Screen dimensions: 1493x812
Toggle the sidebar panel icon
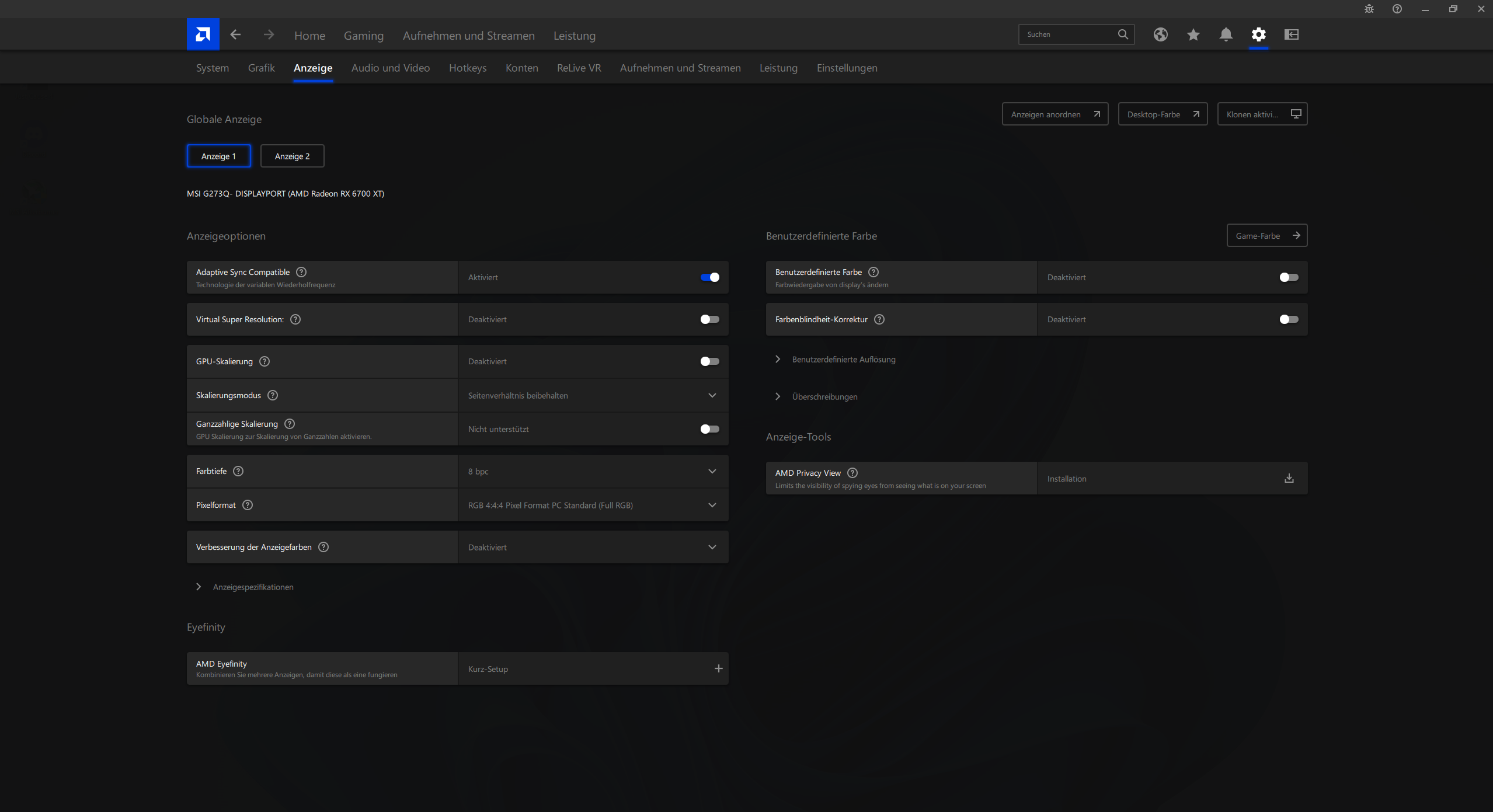click(x=1291, y=34)
